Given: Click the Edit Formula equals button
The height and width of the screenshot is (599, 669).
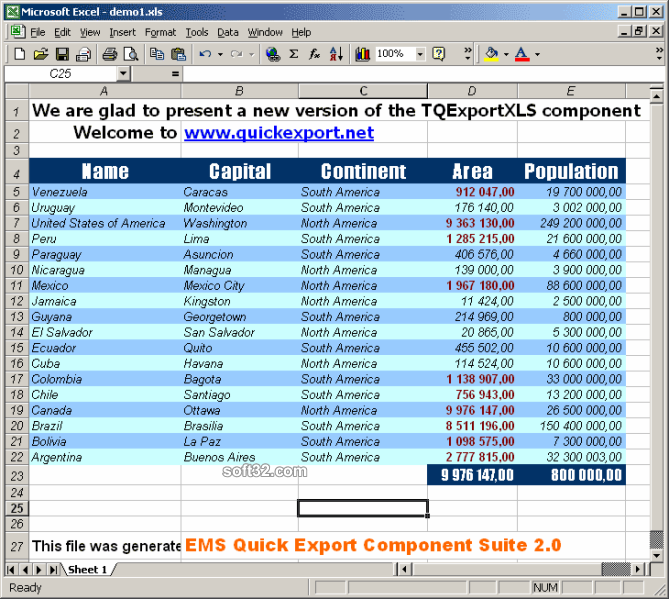Looking at the screenshot, I should [175, 74].
